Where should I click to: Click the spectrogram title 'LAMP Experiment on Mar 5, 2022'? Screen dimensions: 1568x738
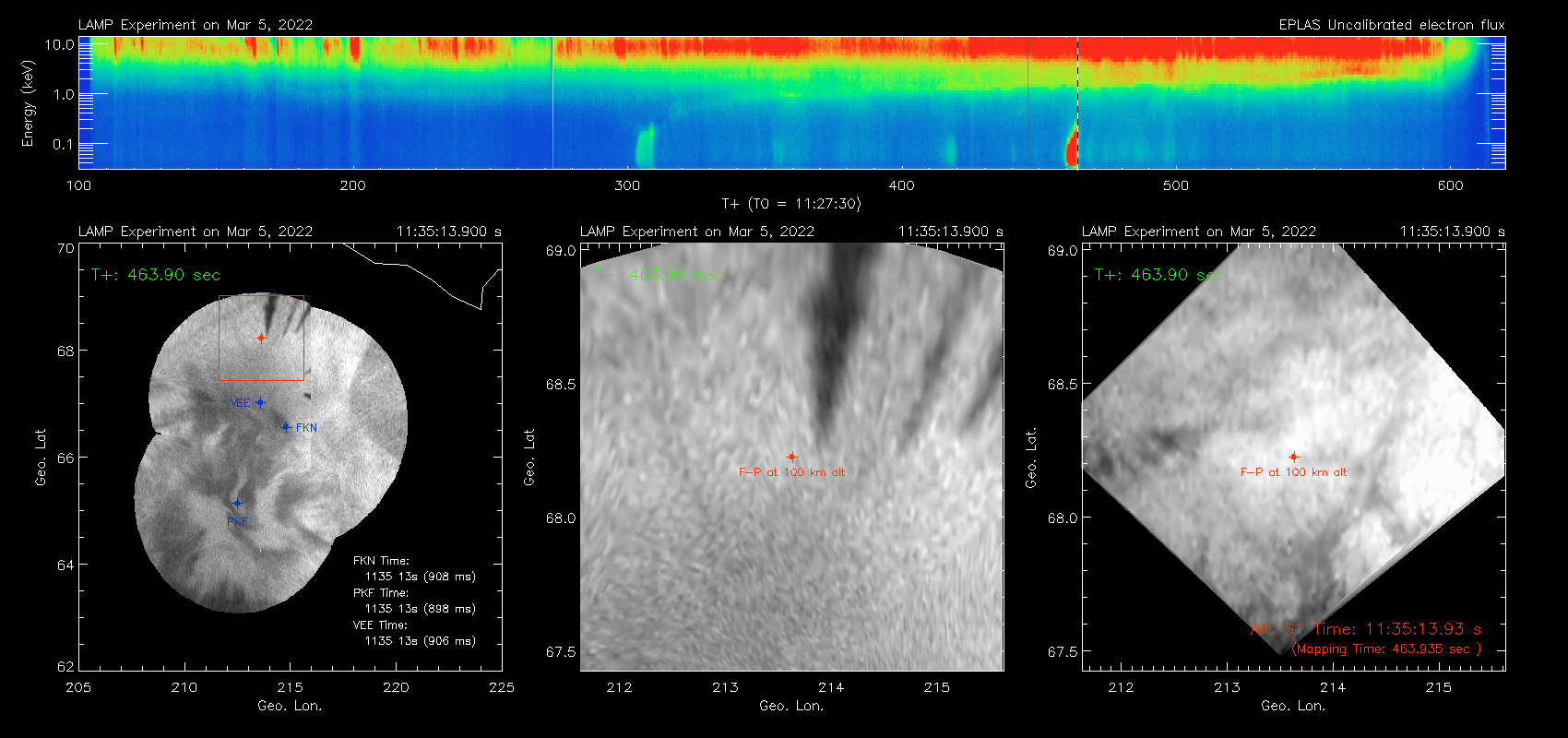point(196,25)
